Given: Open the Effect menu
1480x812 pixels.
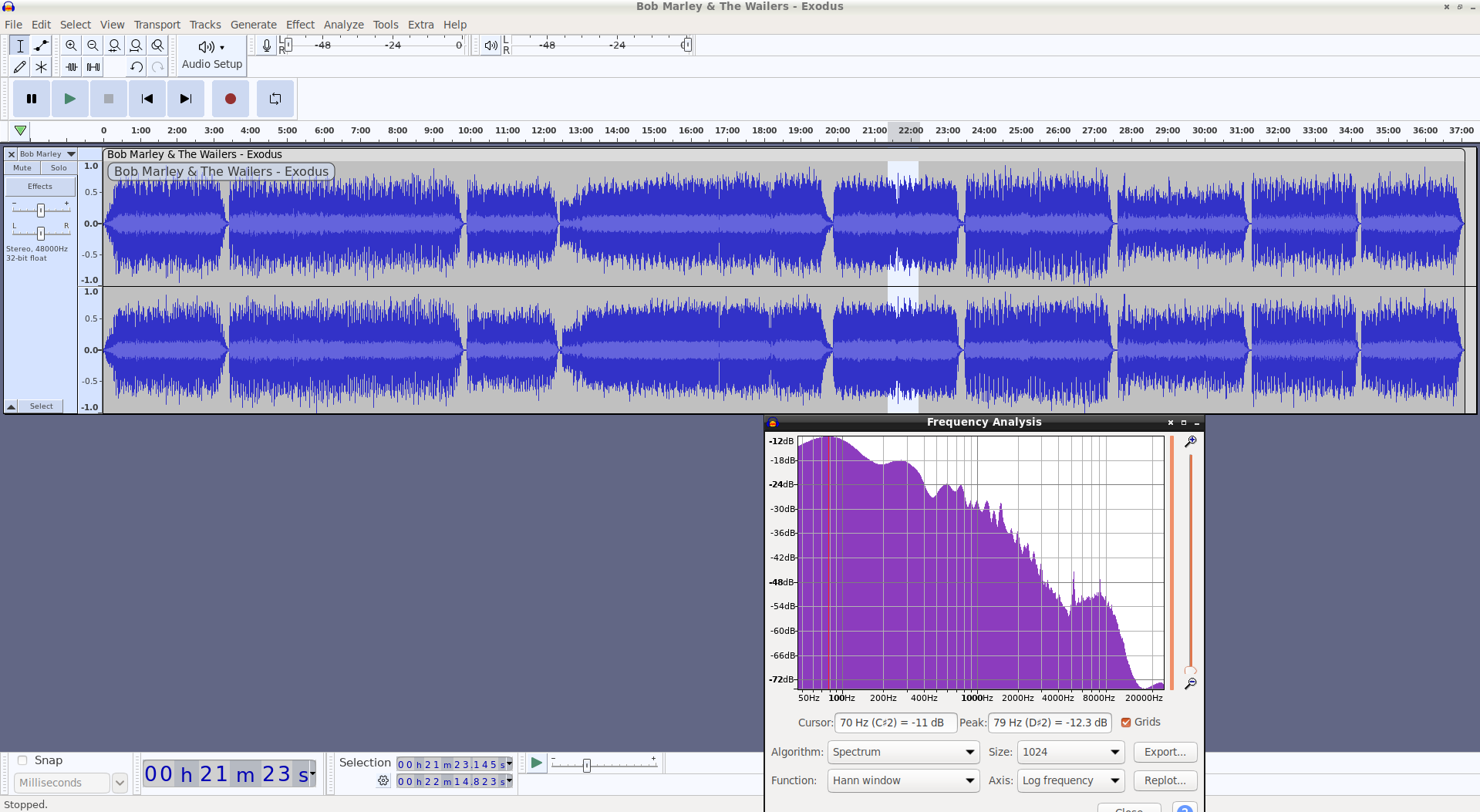Looking at the screenshot, I should coord(300,25).
